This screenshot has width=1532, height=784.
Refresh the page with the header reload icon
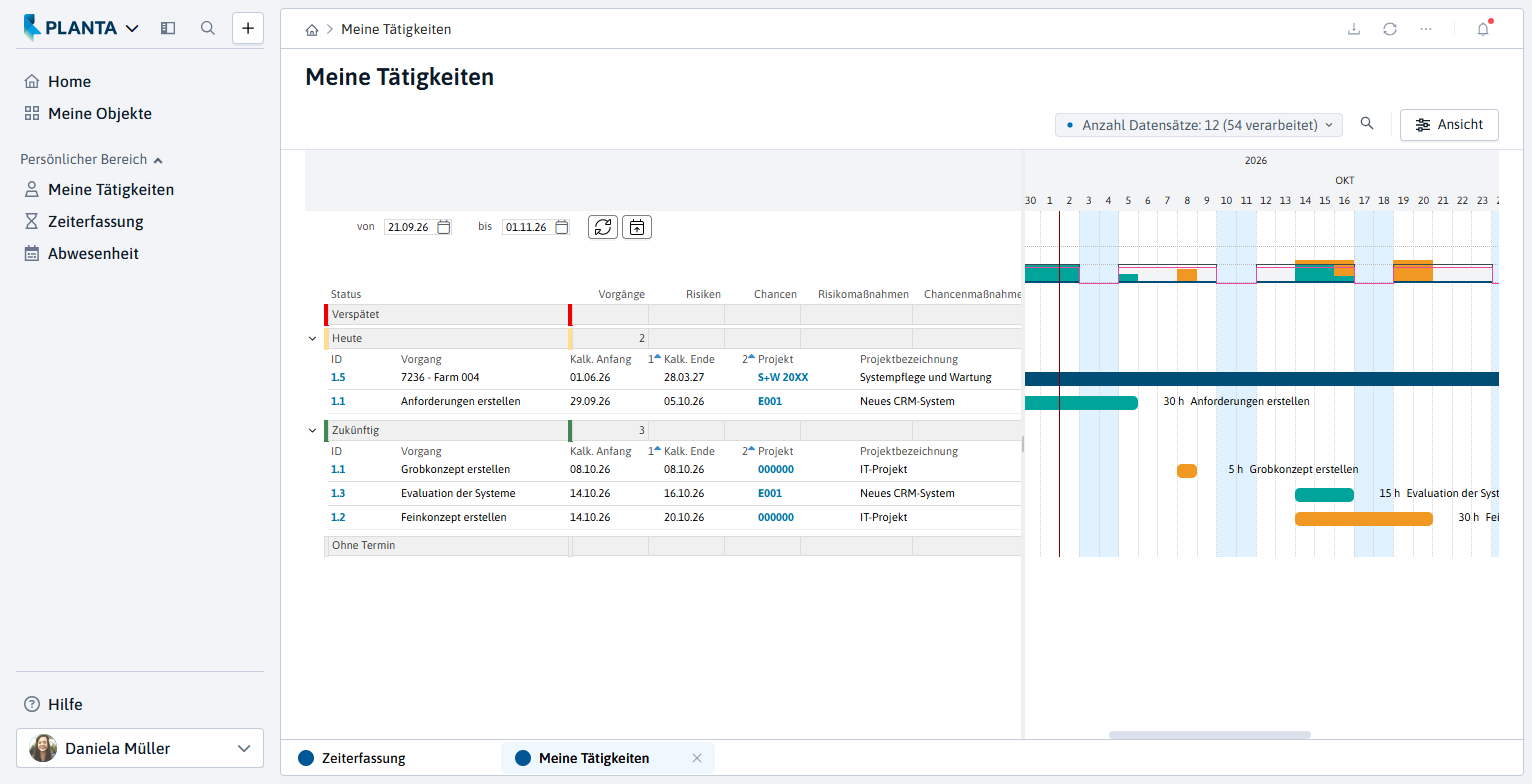[1390, 29]
